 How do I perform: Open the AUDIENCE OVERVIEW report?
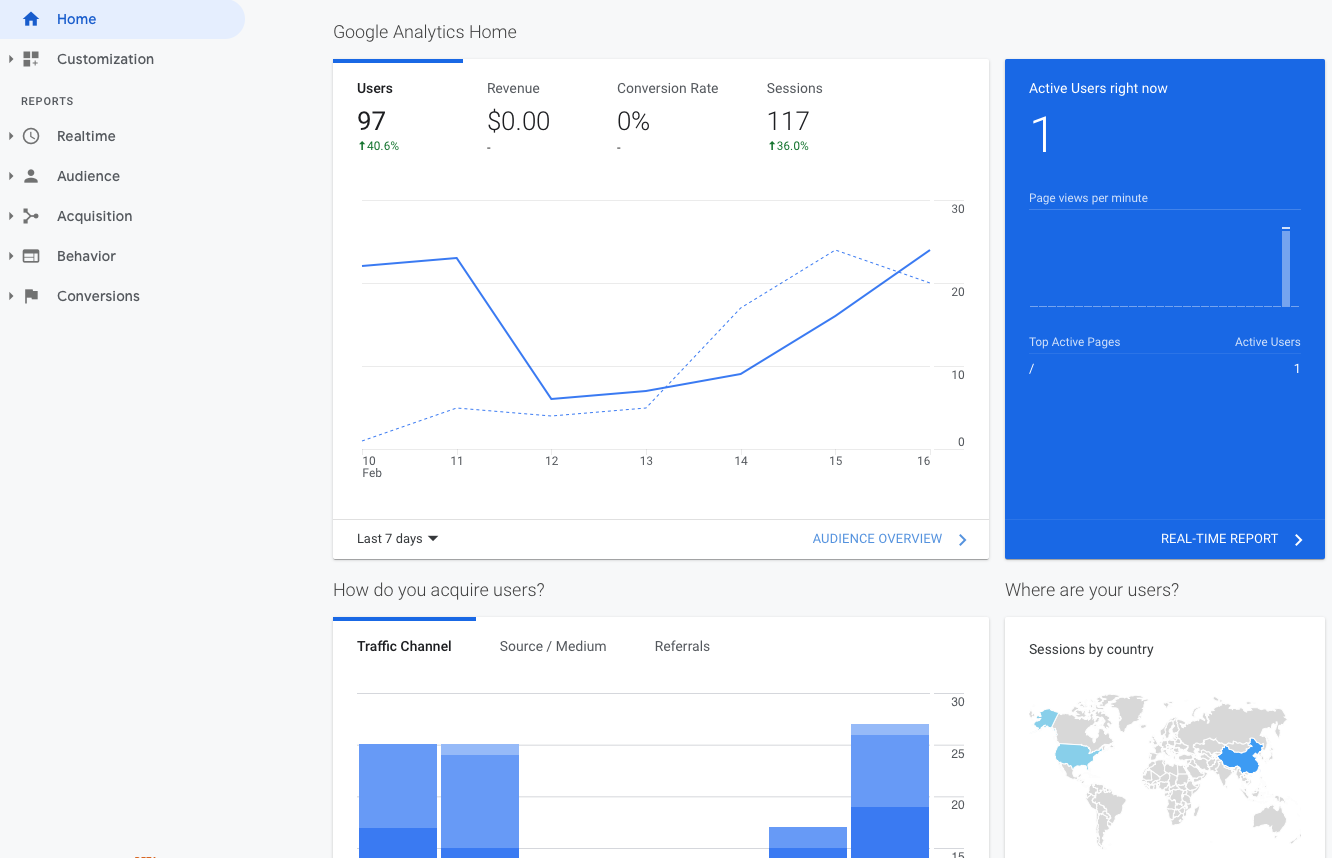tap(877, 538)
